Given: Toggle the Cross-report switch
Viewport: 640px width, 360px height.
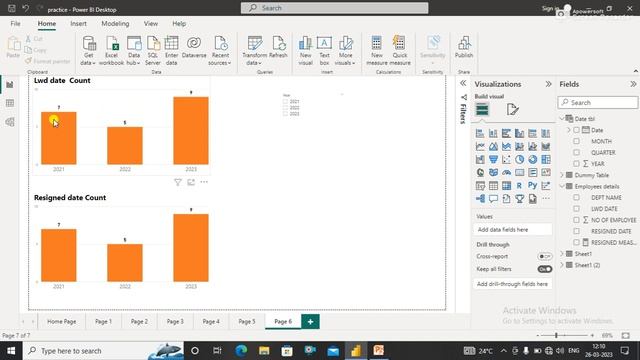Looking at the screenshot, I should coord(544,256).
